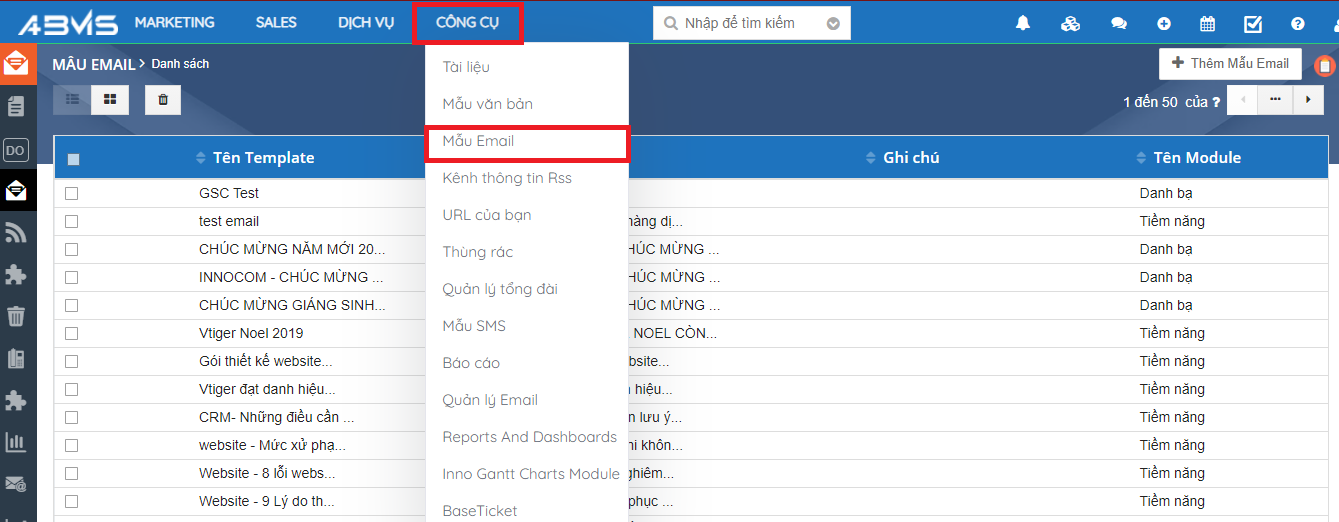
Task: Choose Mẫu SMS from Công Cụ menu
Action: [x=474, y=326]
